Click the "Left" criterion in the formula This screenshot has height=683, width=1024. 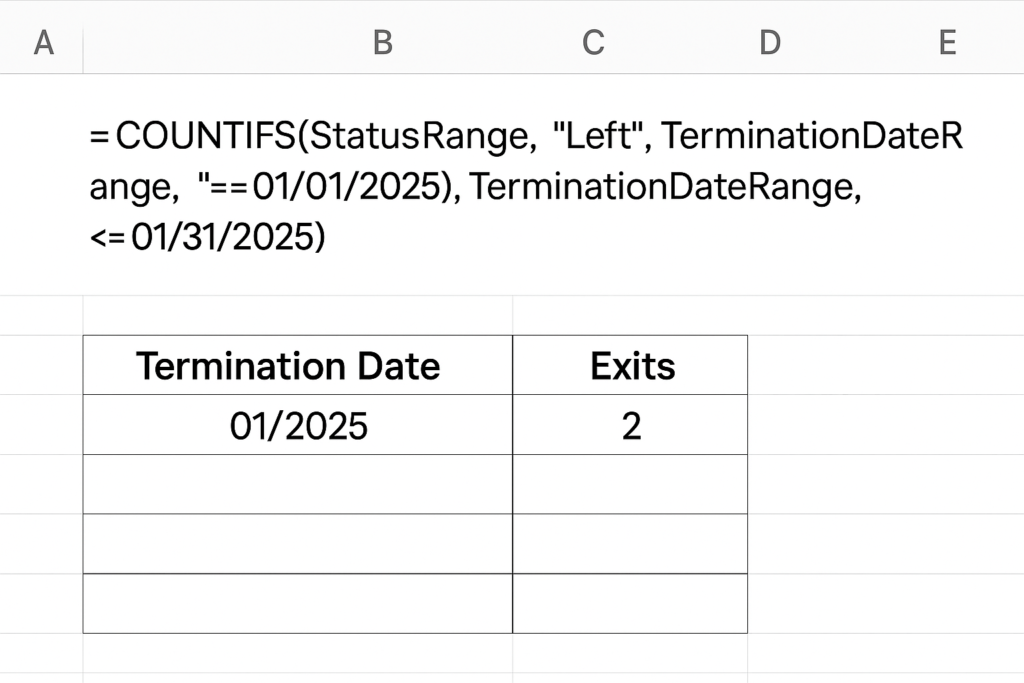(597, 136)
